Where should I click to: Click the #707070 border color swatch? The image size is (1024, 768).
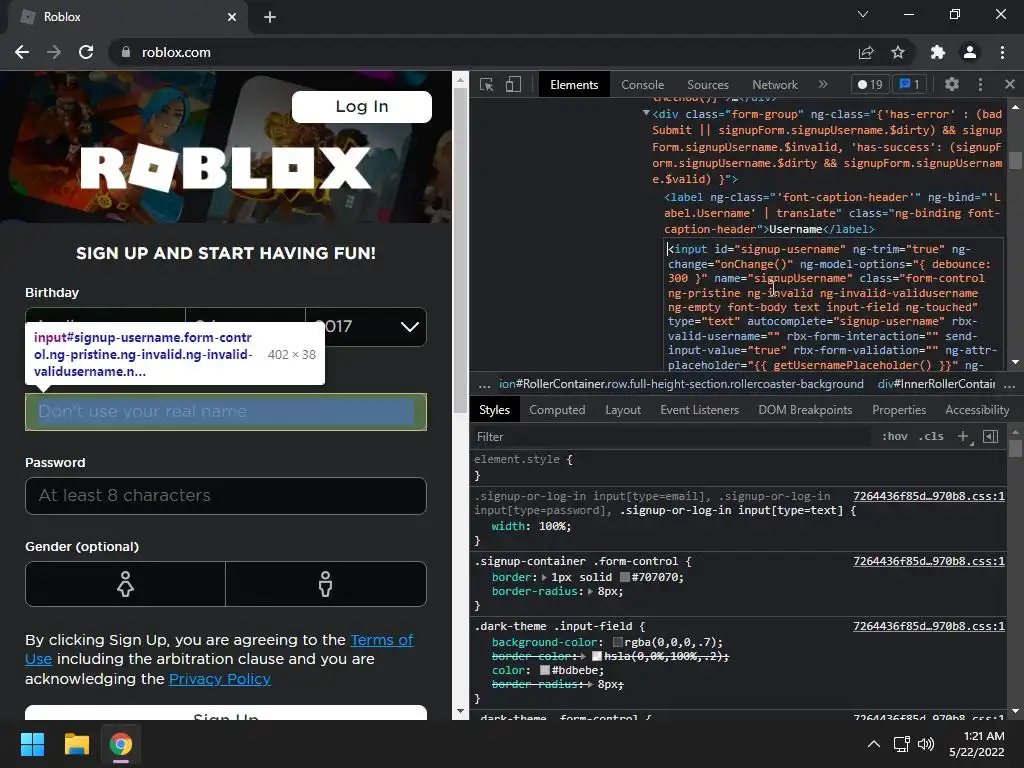point(624,577)
